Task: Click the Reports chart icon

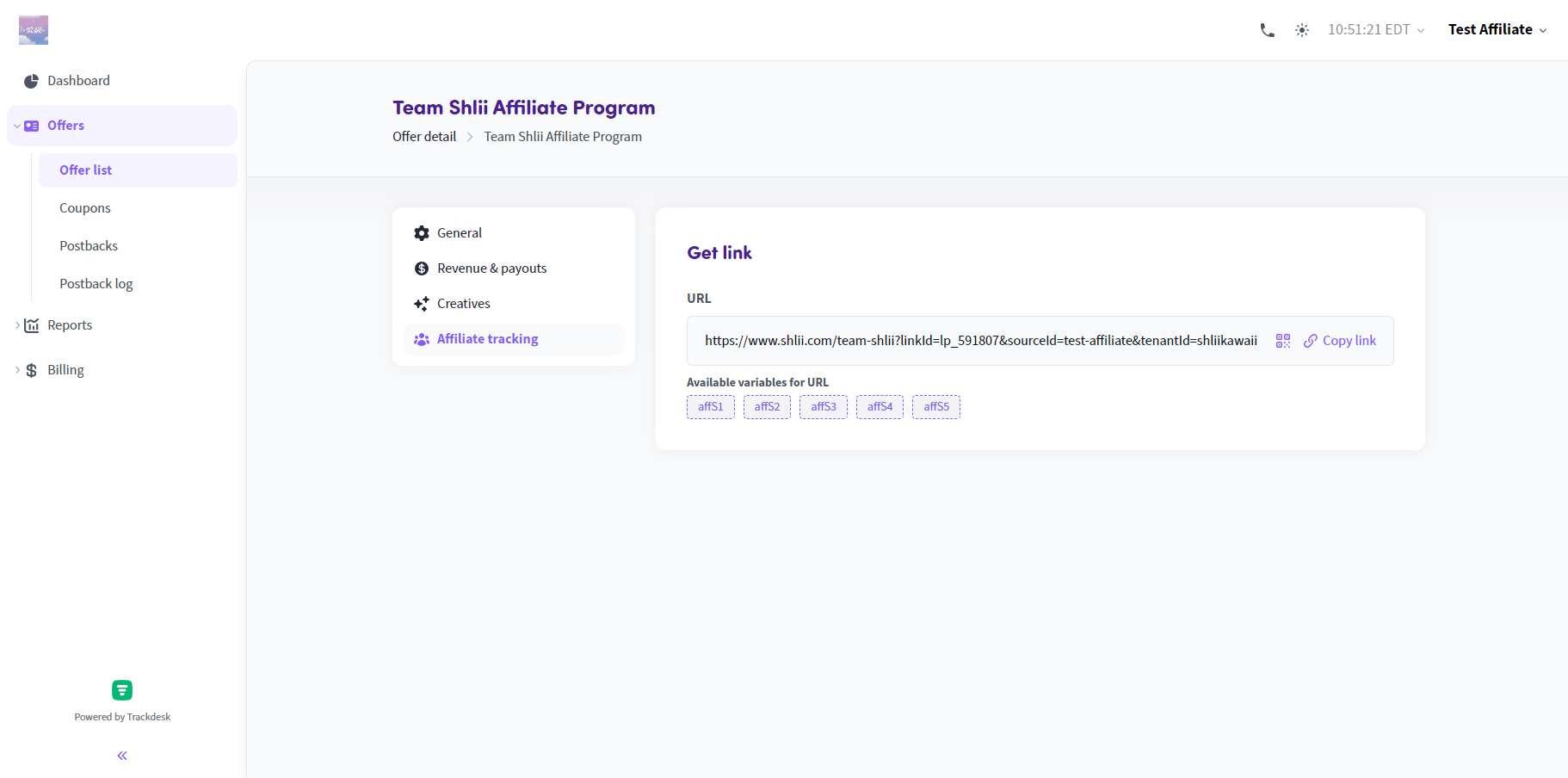Action: point(32,325)
